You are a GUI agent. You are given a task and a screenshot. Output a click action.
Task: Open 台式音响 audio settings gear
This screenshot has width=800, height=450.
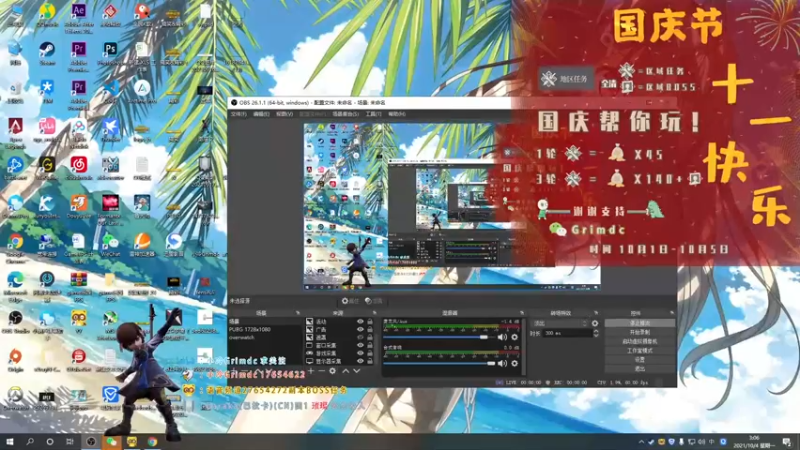(x=514, y=363)
